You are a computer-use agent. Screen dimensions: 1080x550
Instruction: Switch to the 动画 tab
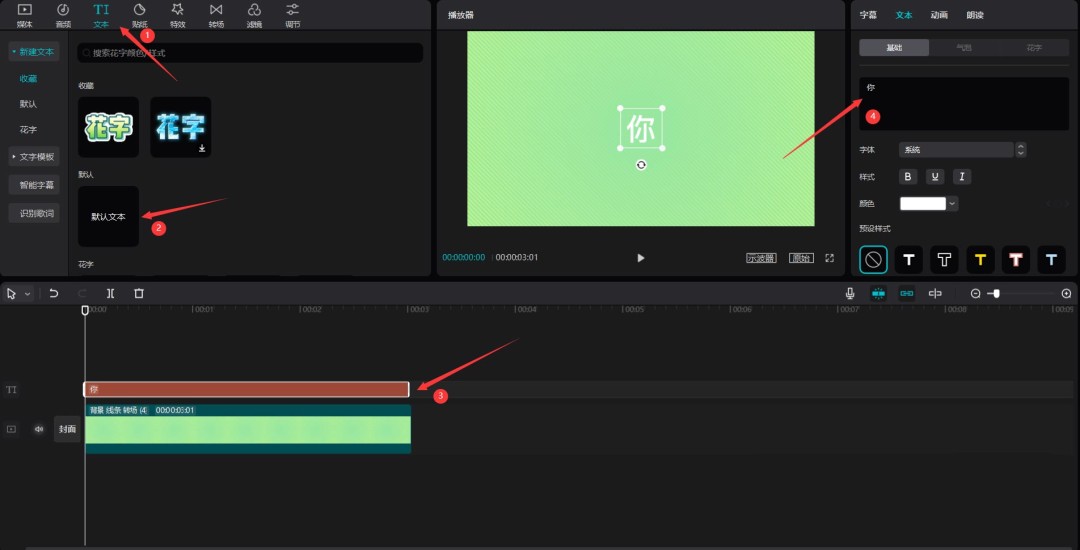[939, 15]
